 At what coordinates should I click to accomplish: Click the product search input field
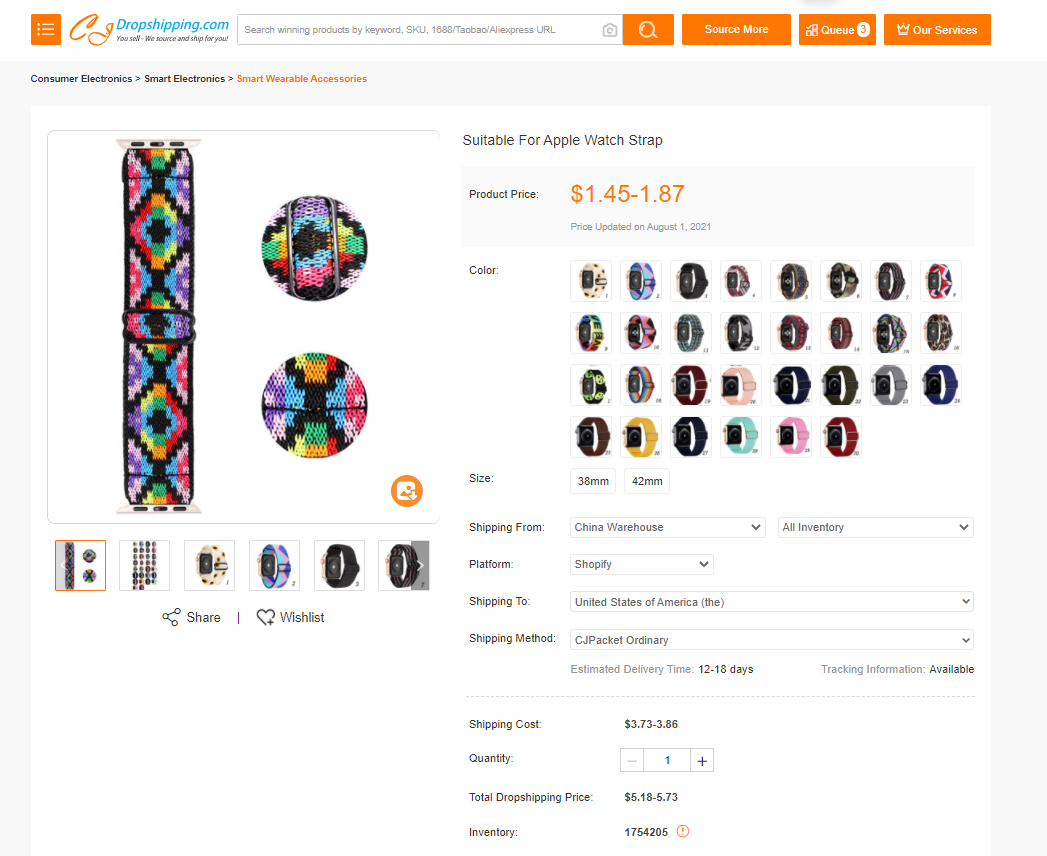[x=420, y=30]
